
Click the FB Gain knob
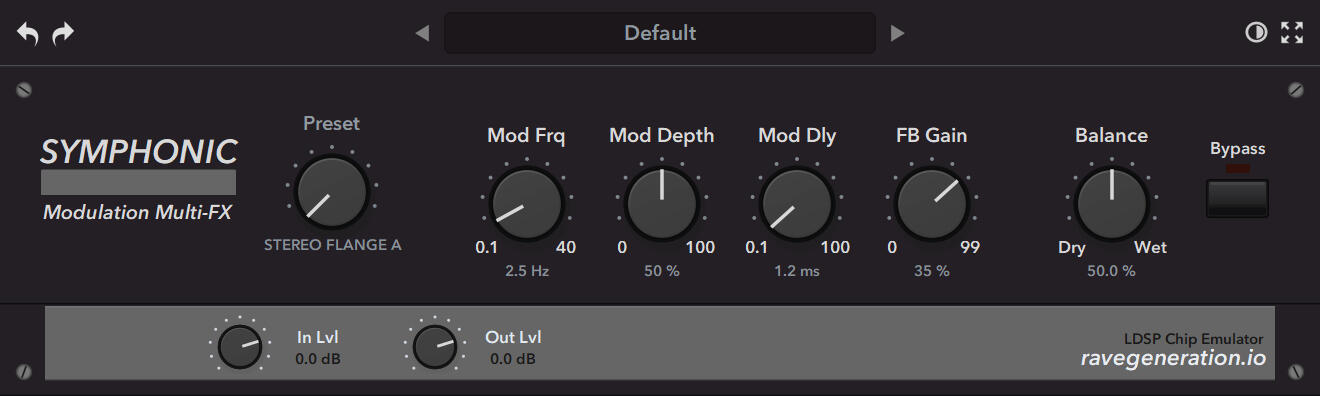coord(932,203)
